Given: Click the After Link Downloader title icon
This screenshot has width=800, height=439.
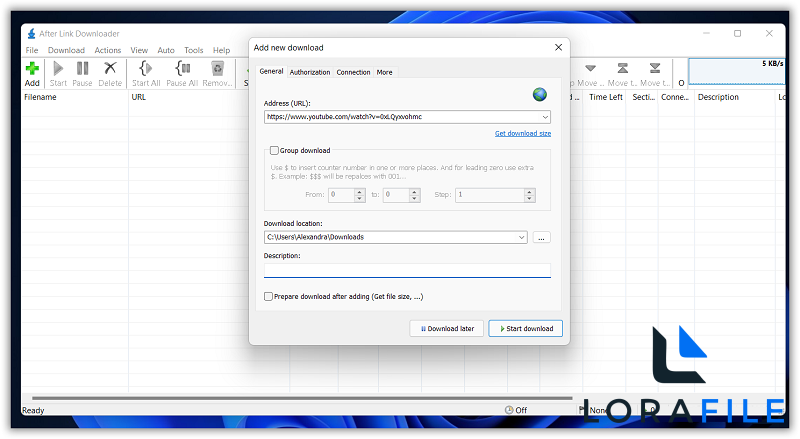Looking at the screenshot, I should coord(32,34).
